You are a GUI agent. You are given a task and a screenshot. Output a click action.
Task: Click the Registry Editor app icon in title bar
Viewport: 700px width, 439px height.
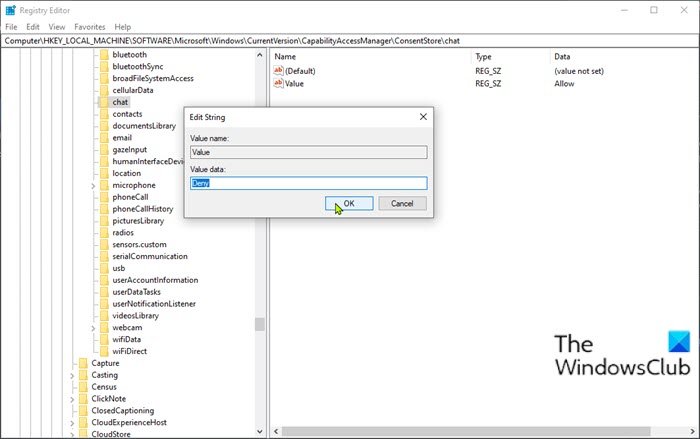pyautogui.click(x=10, y=10)
